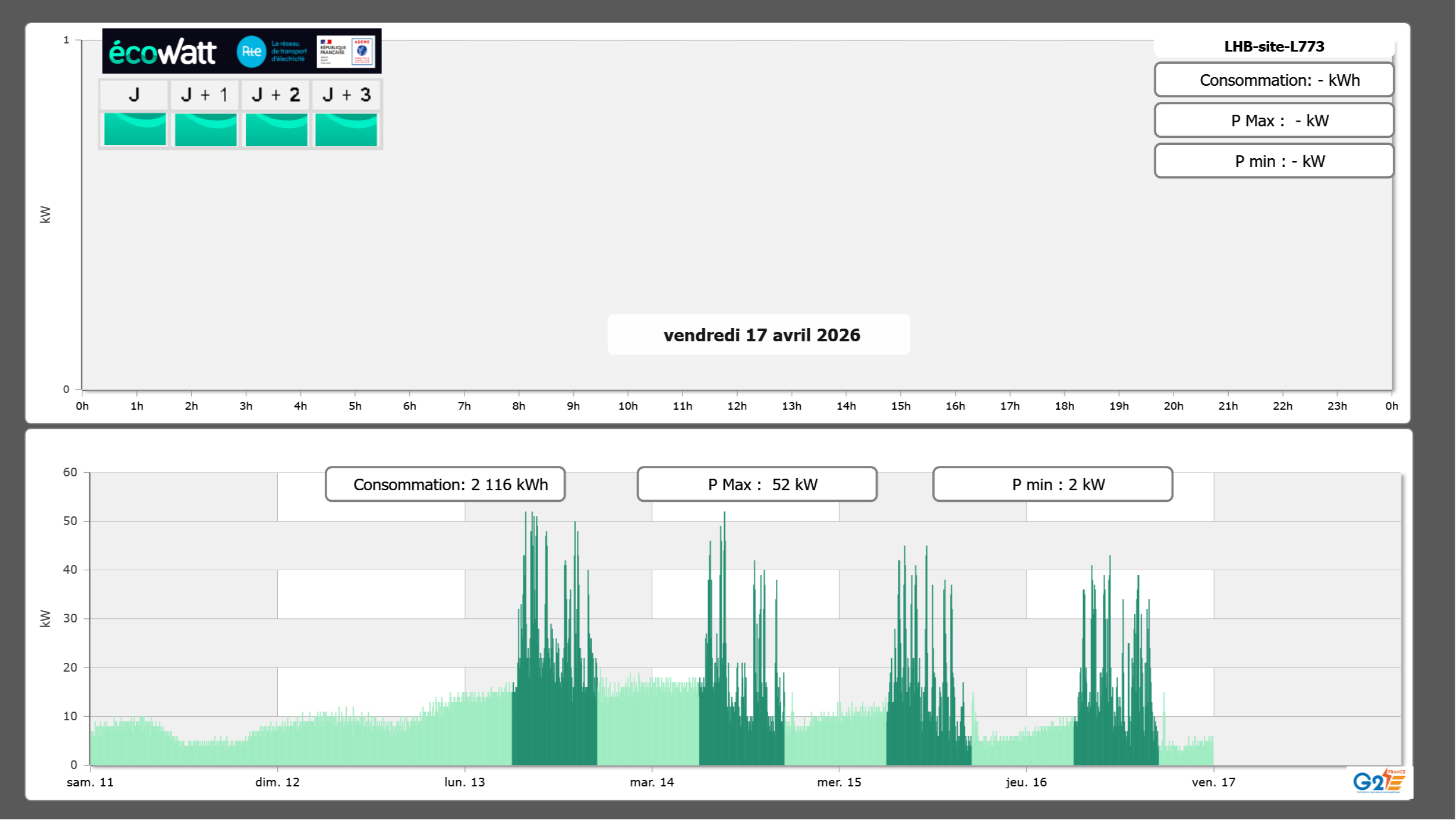
Task: Click the green J + 3 signal icon
Action: tap(346, 129)
